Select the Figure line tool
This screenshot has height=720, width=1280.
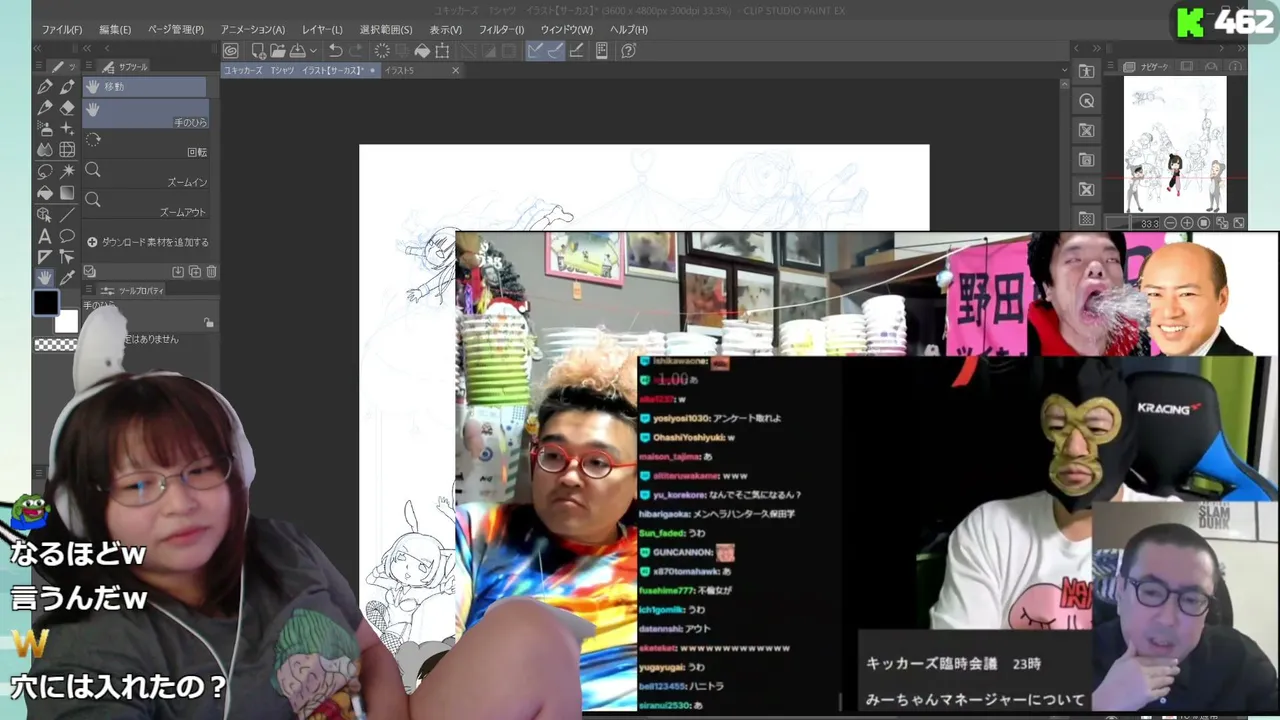(x=67, y=215)
